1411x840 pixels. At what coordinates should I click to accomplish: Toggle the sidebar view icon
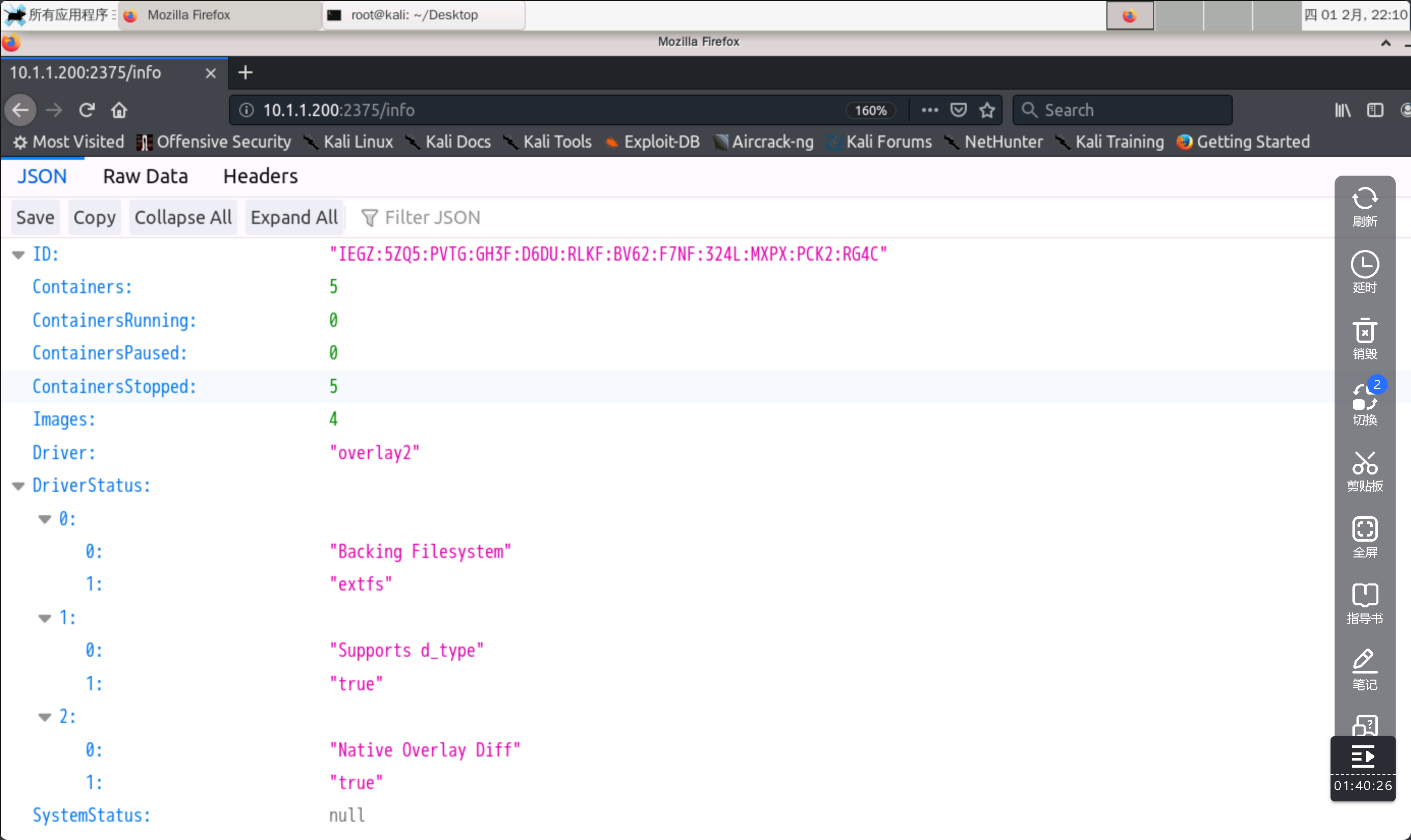coord(1375,110)
